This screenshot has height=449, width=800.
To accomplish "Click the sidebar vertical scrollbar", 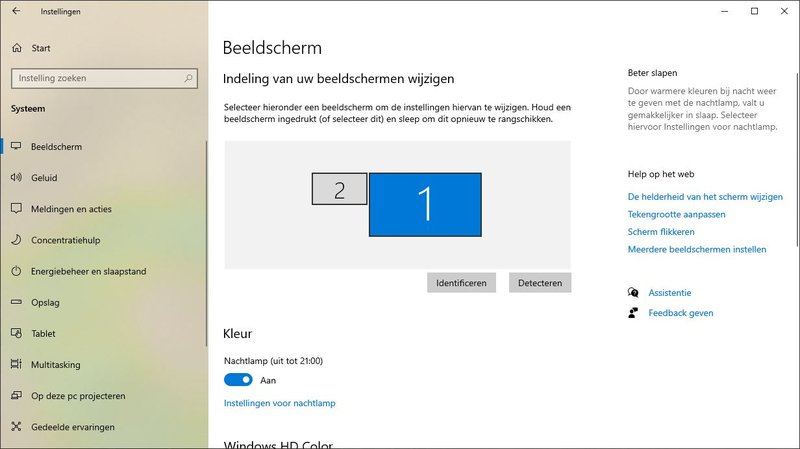I will click(206, 244).
